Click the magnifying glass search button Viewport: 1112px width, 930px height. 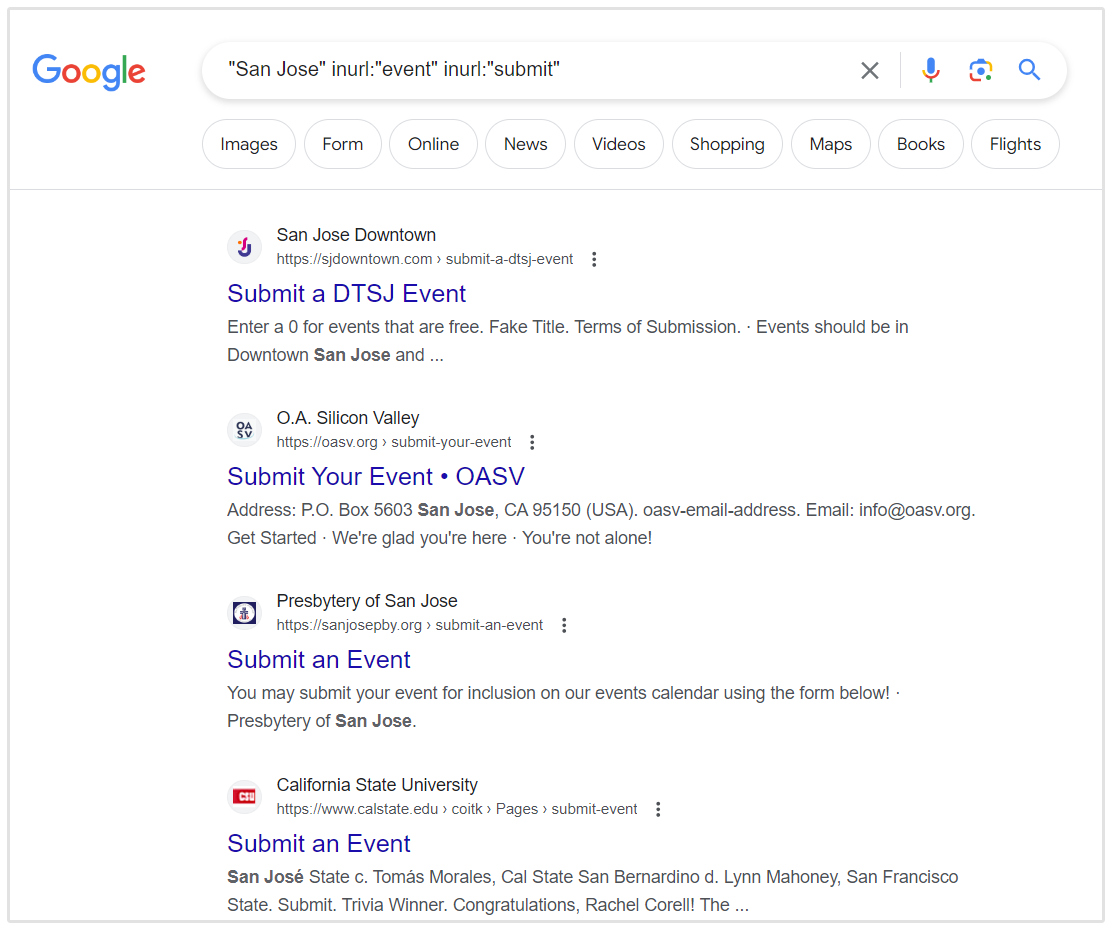(1029, 70)
